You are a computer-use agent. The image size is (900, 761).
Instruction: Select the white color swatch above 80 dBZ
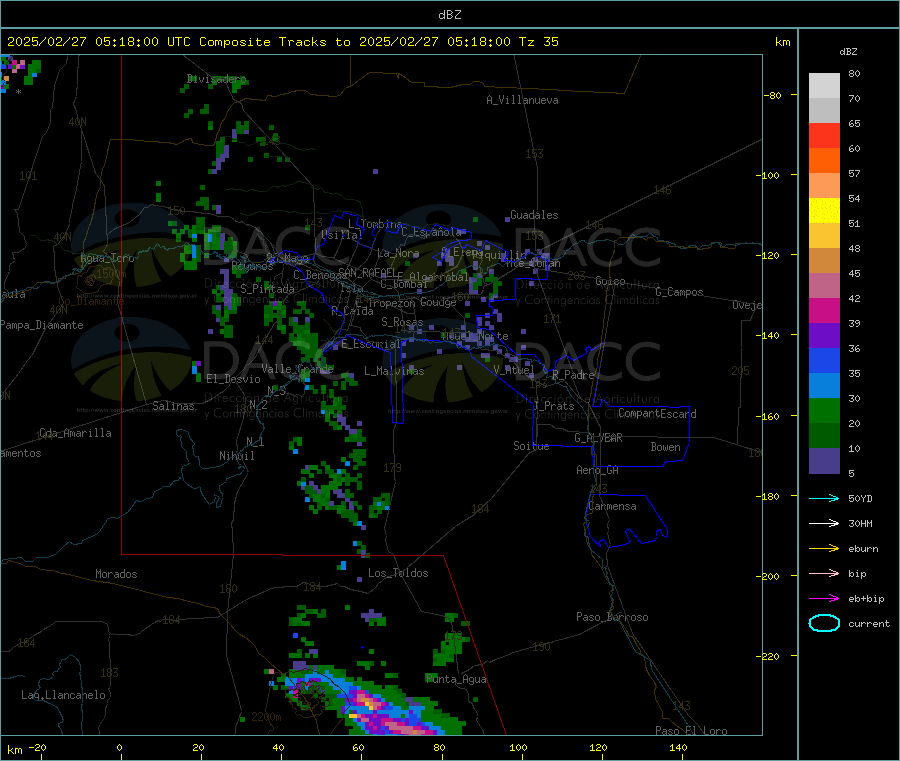point(824,86)
